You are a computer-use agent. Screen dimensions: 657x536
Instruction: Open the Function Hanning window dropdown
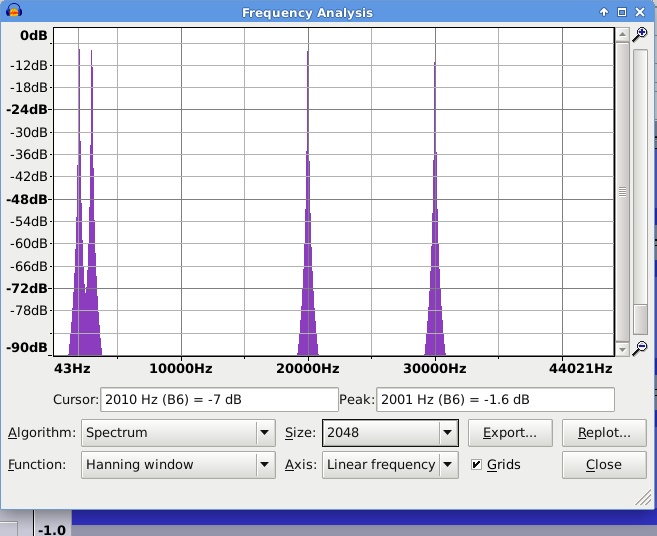(x=178, y=465)
